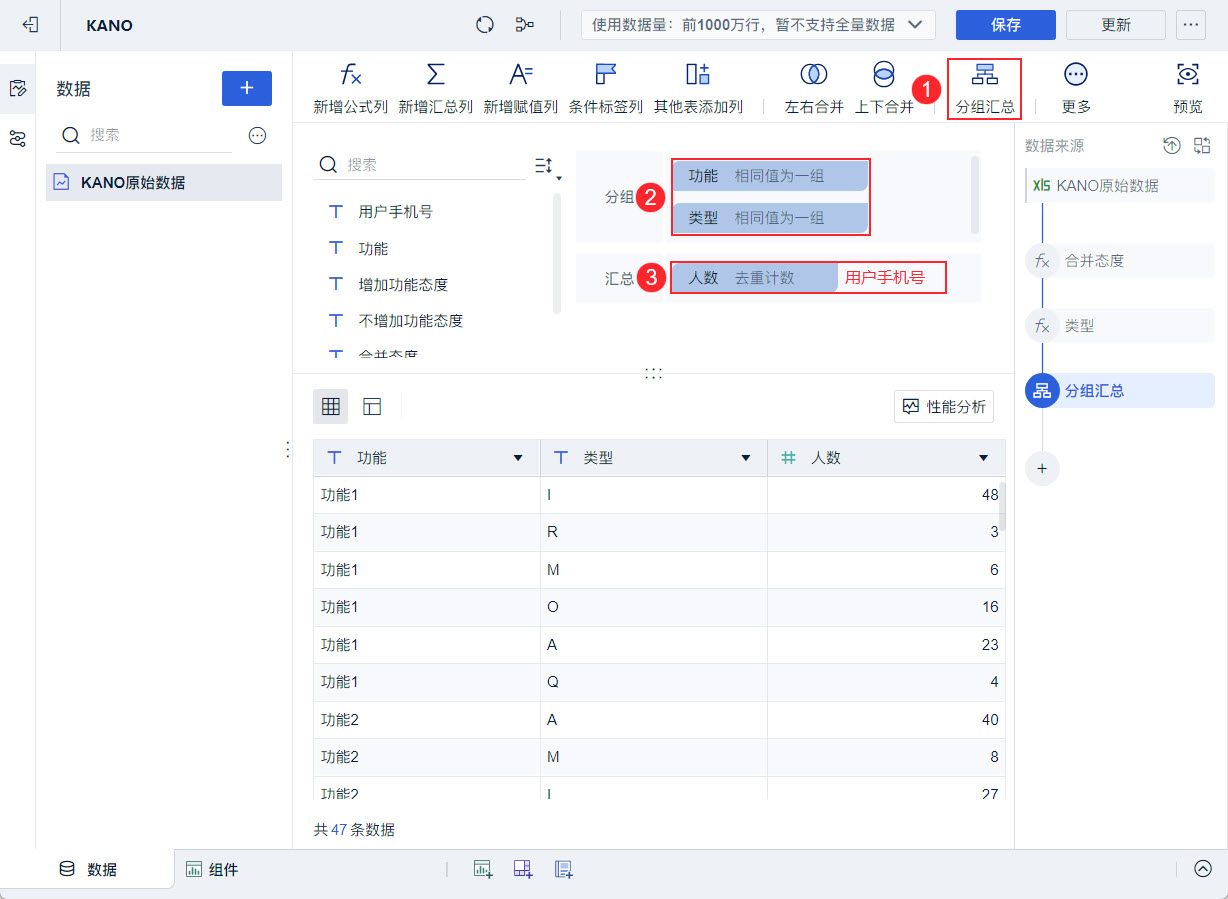The image size is (1228, 899).
Task: Click the refresh circle icon in header
Action: pyautogui.click(x=485, y=25)
